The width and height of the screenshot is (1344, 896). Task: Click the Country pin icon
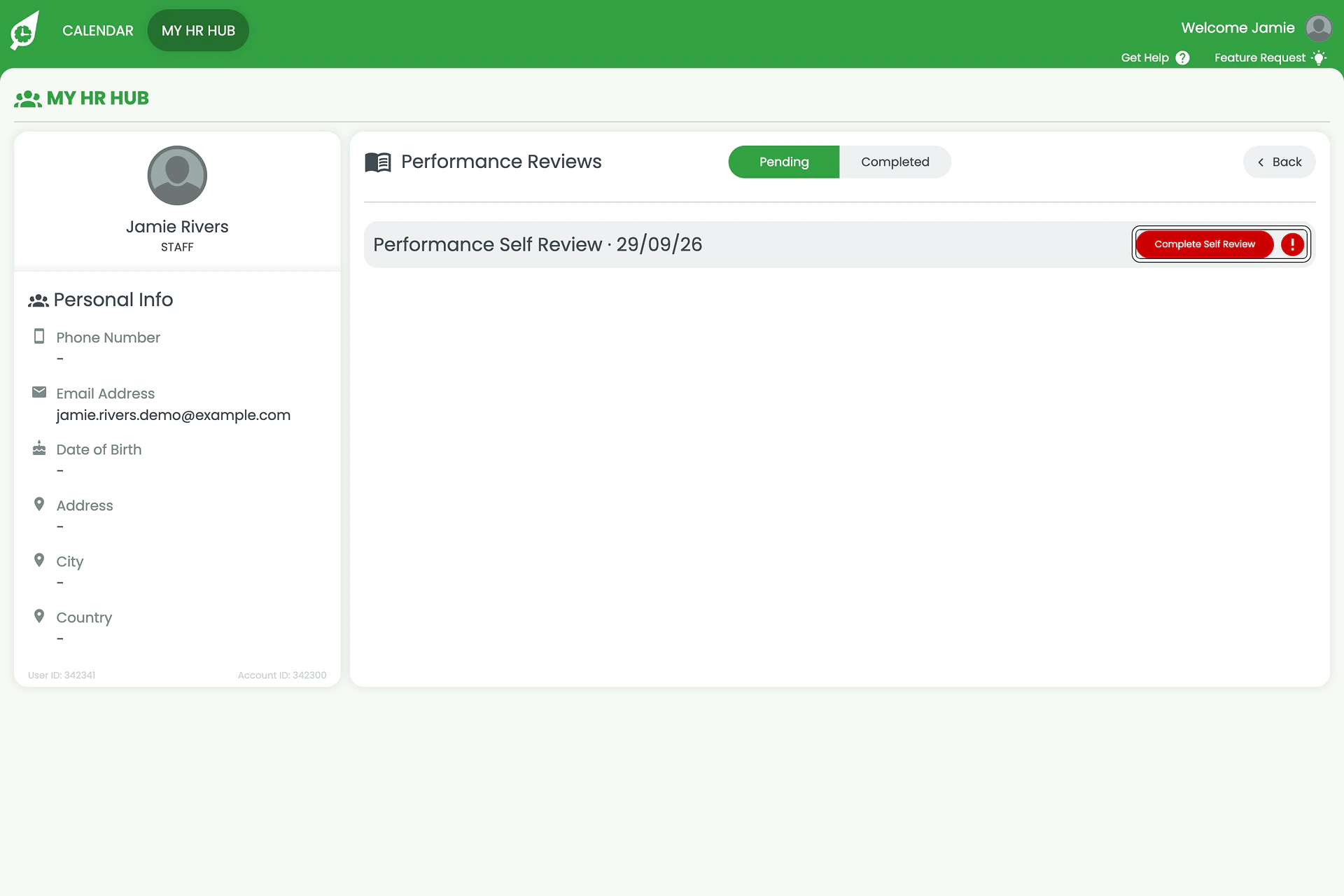[x=39, y=616]
